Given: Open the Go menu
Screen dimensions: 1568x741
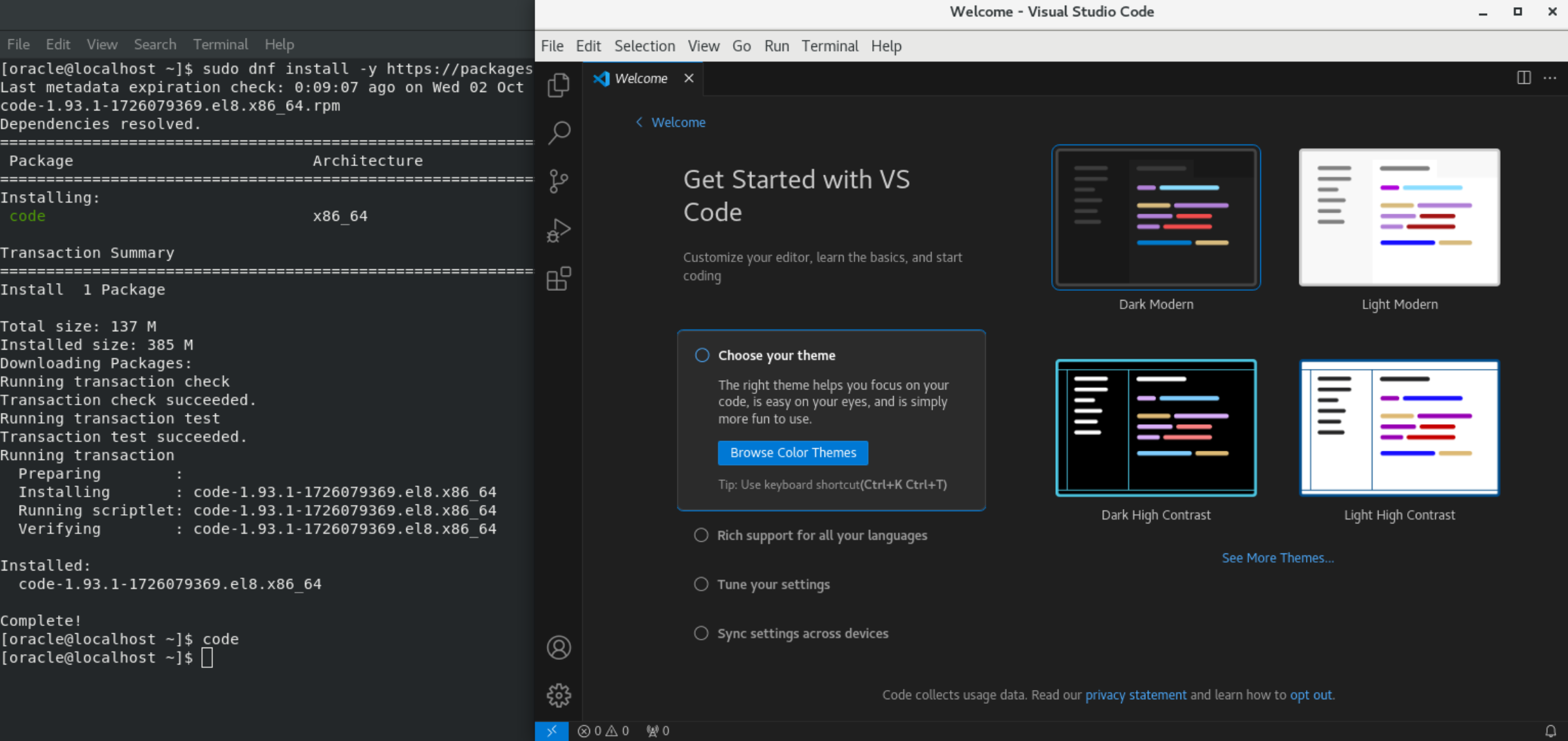Looking at the screenshot, I should pyautogui.click(x=742, y=46).
